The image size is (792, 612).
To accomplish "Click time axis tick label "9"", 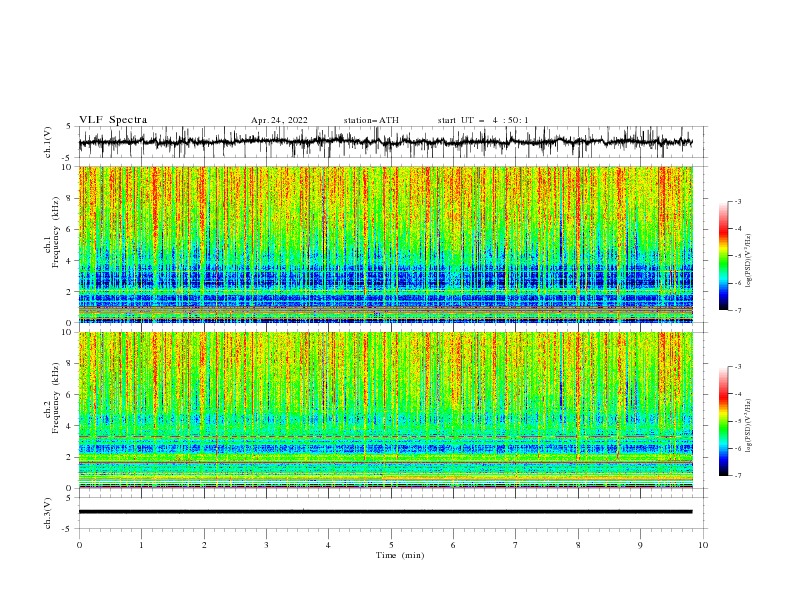I will click(x=640, y=545).
